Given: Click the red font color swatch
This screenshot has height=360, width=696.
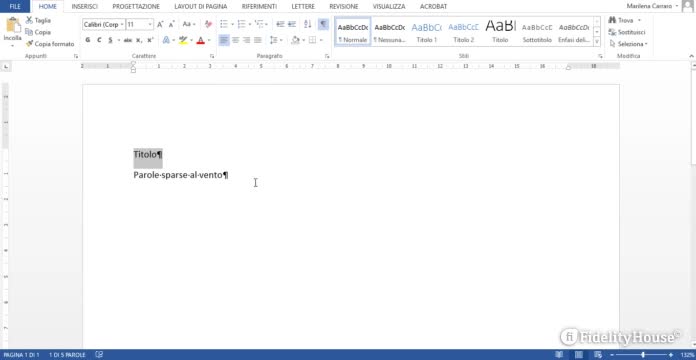Looking at the screenshot, I should [201, 40].
